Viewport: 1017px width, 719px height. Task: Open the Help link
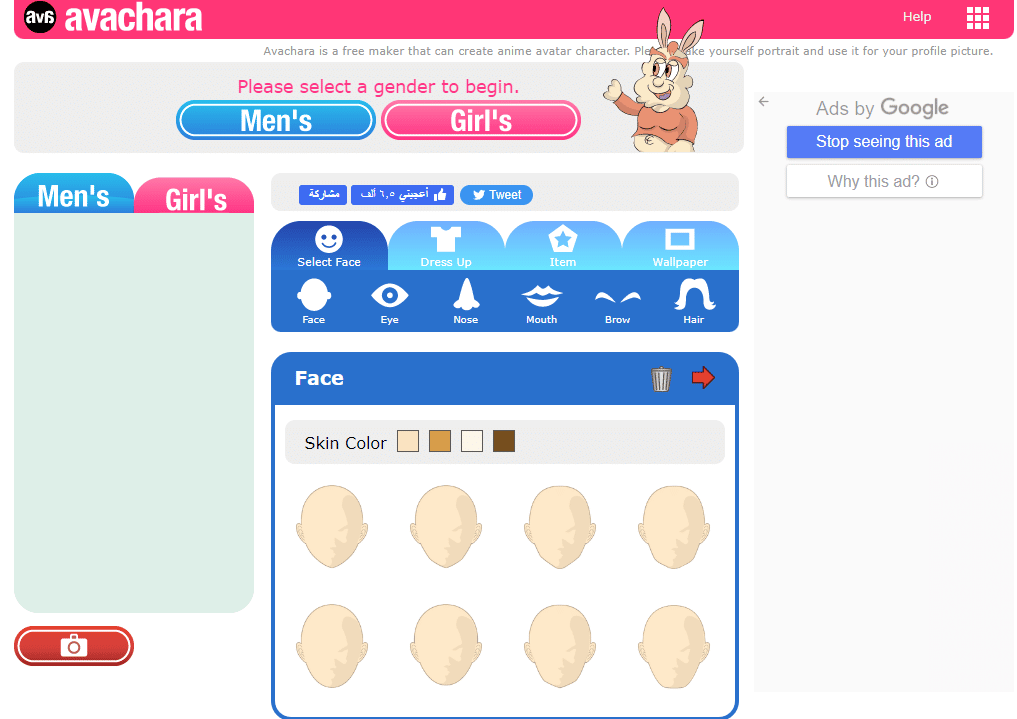coord(916,17)
